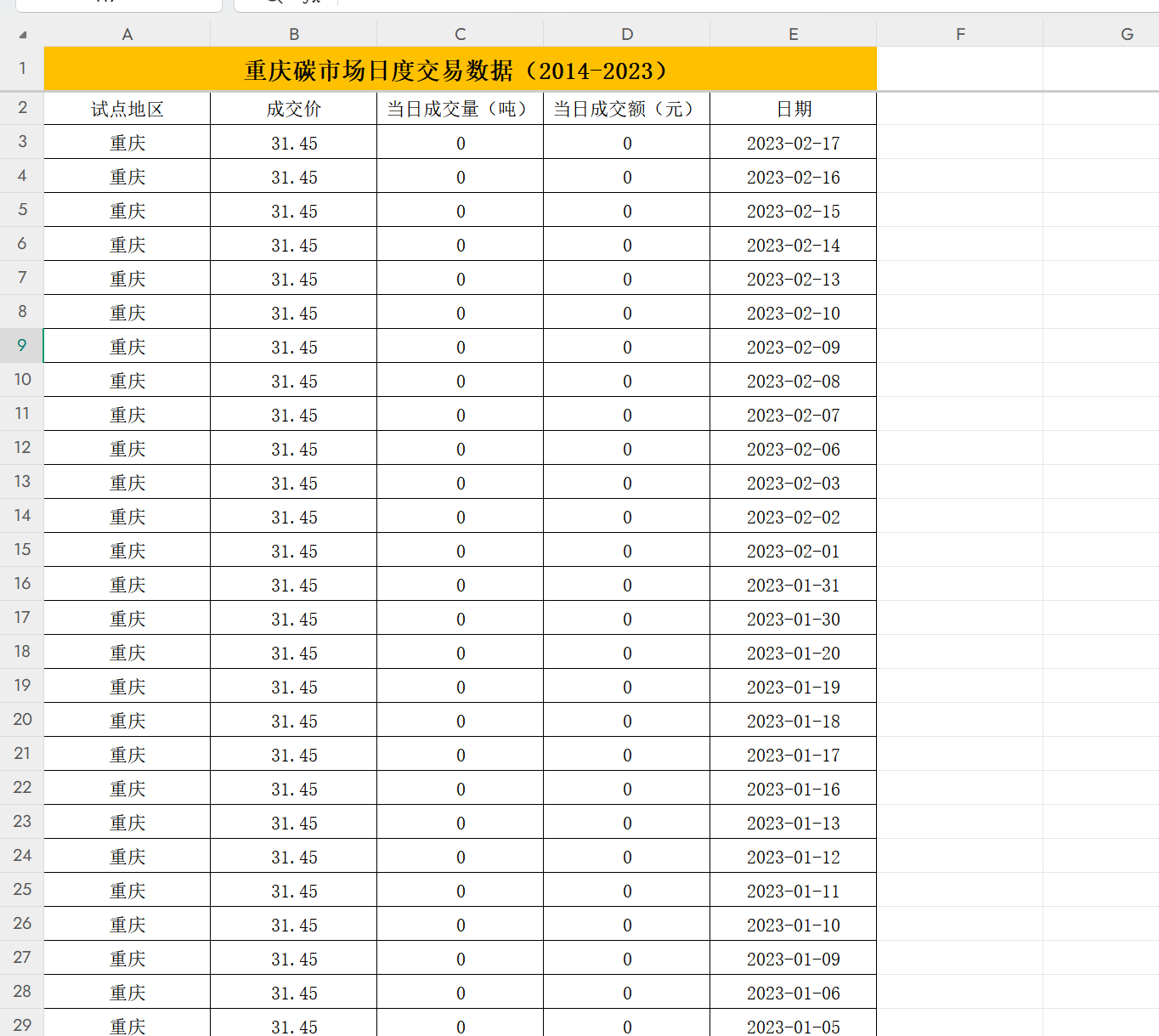Select the date cell 2023-02-17

pyautogui.click(x=794, y=143)
